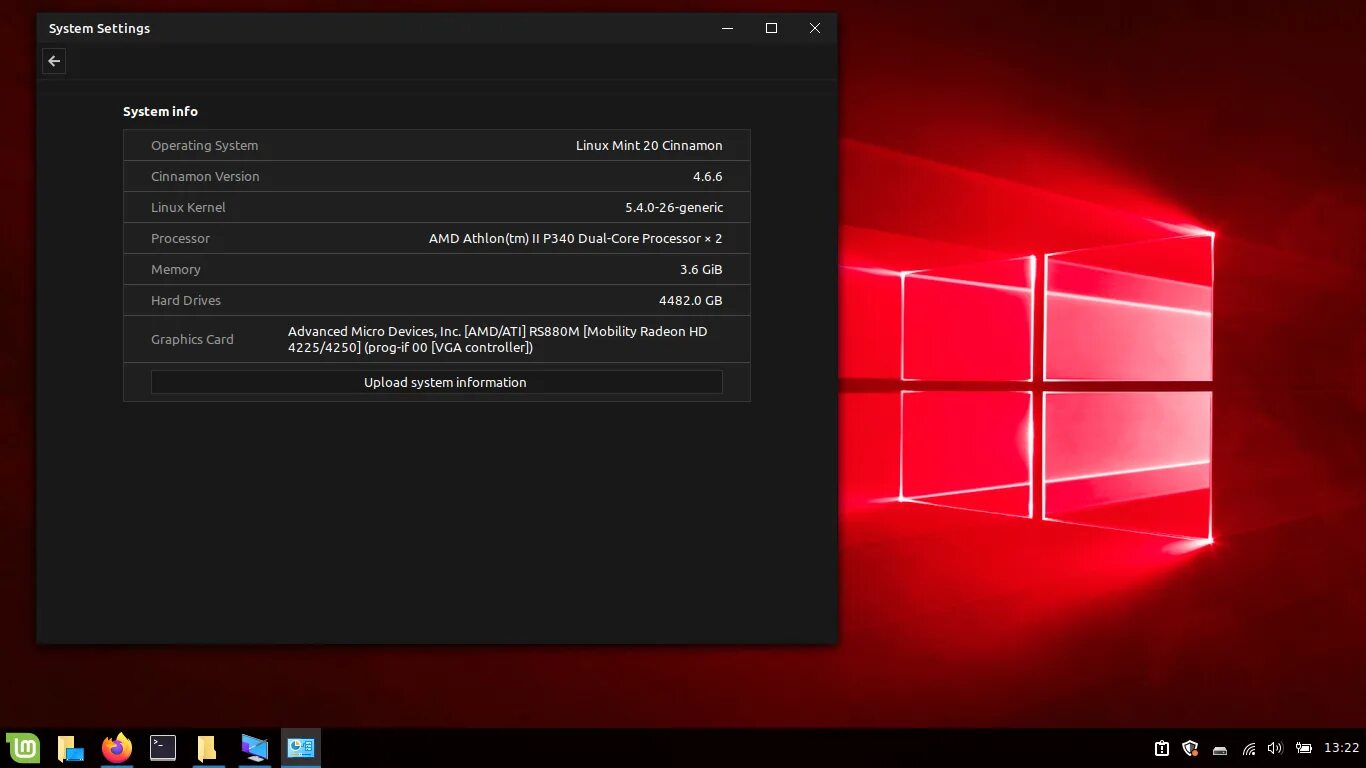The height and width of the screenshot is (768, 1366).
Task: Minimize the System Settings window
Action: pos(727,28)
